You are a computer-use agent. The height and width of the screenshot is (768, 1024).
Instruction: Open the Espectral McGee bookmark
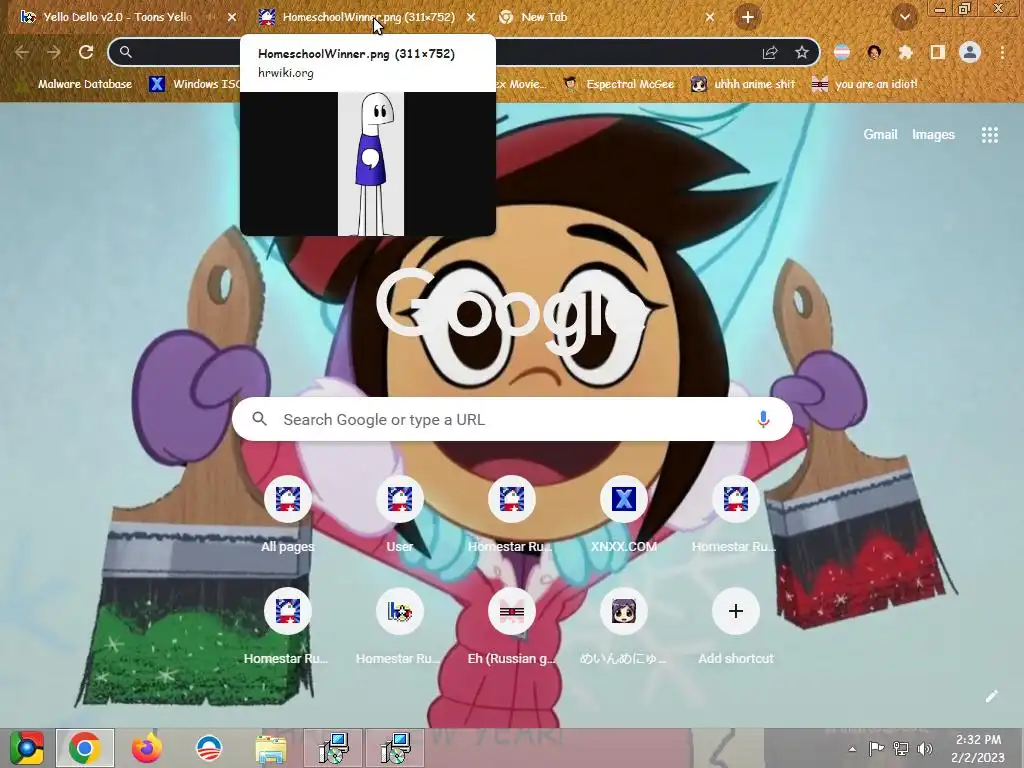[x=619, y=84]
